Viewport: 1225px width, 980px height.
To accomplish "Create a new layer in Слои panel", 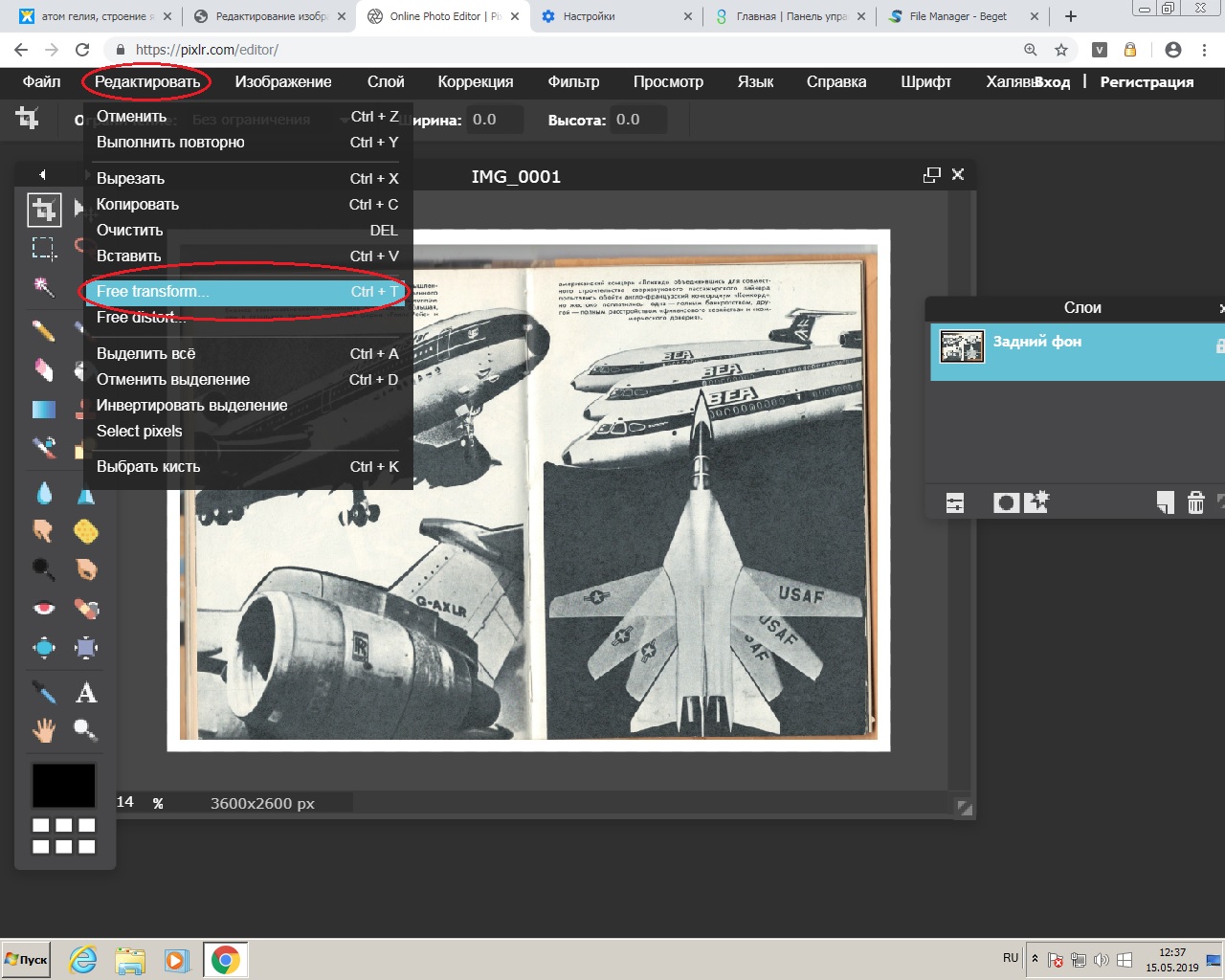I will 1165,502.
